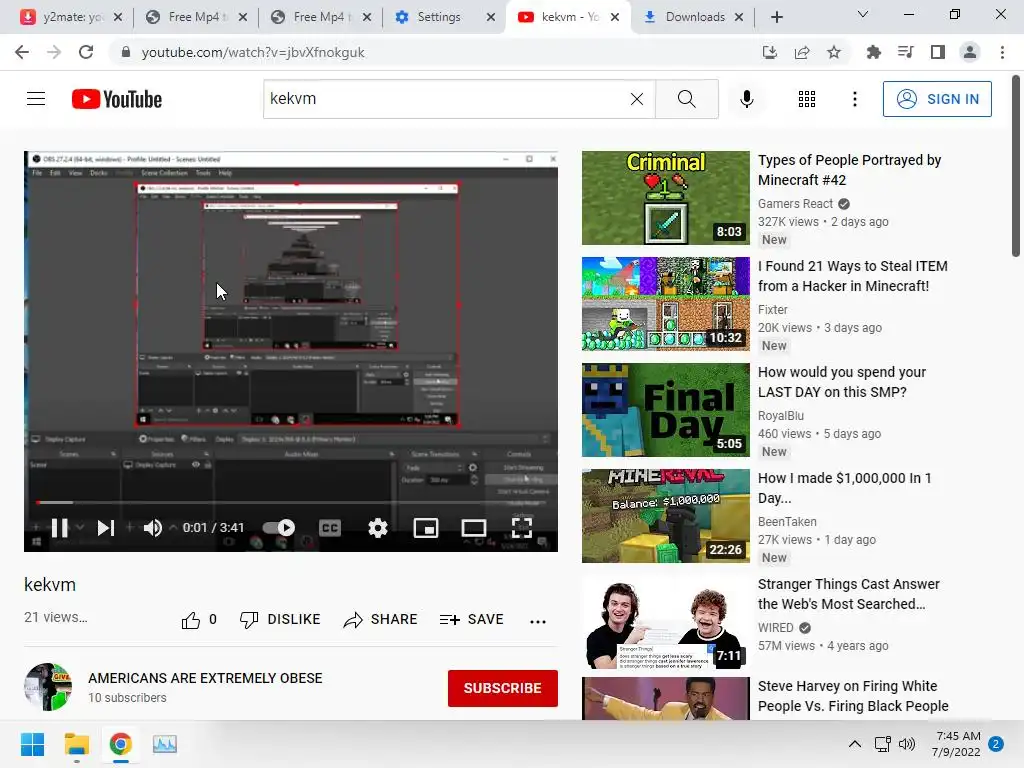The image size is (1024, 768).
Task: Close the kekvm YouTube tab
Action: (x=615, y=17)
